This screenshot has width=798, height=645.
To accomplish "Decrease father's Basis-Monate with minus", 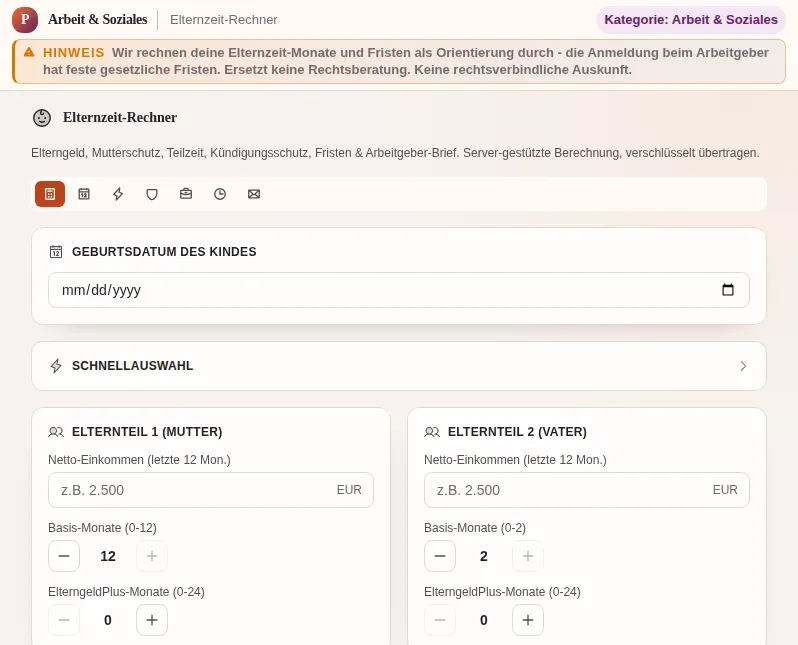I will [440, 556].
